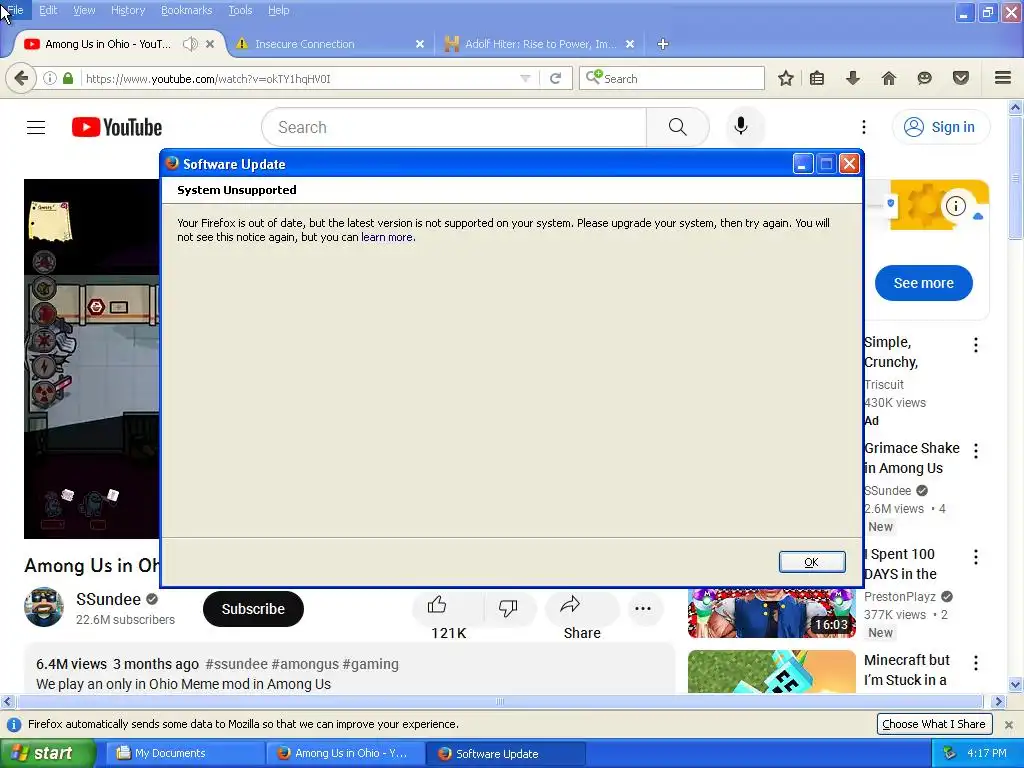
Task: Click the See more button
Action: point(923,283)
